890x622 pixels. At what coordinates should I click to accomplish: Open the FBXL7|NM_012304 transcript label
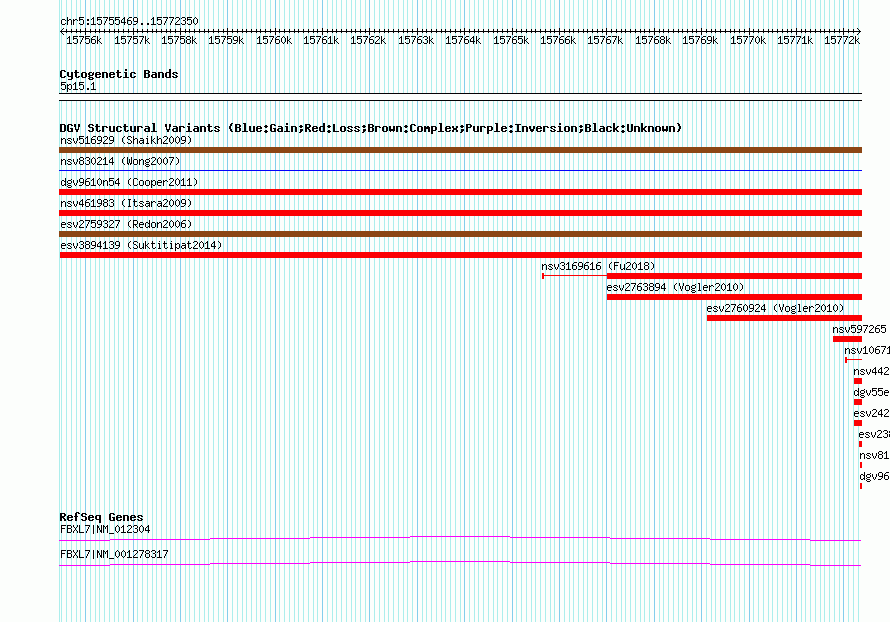(x=105, y=529)
